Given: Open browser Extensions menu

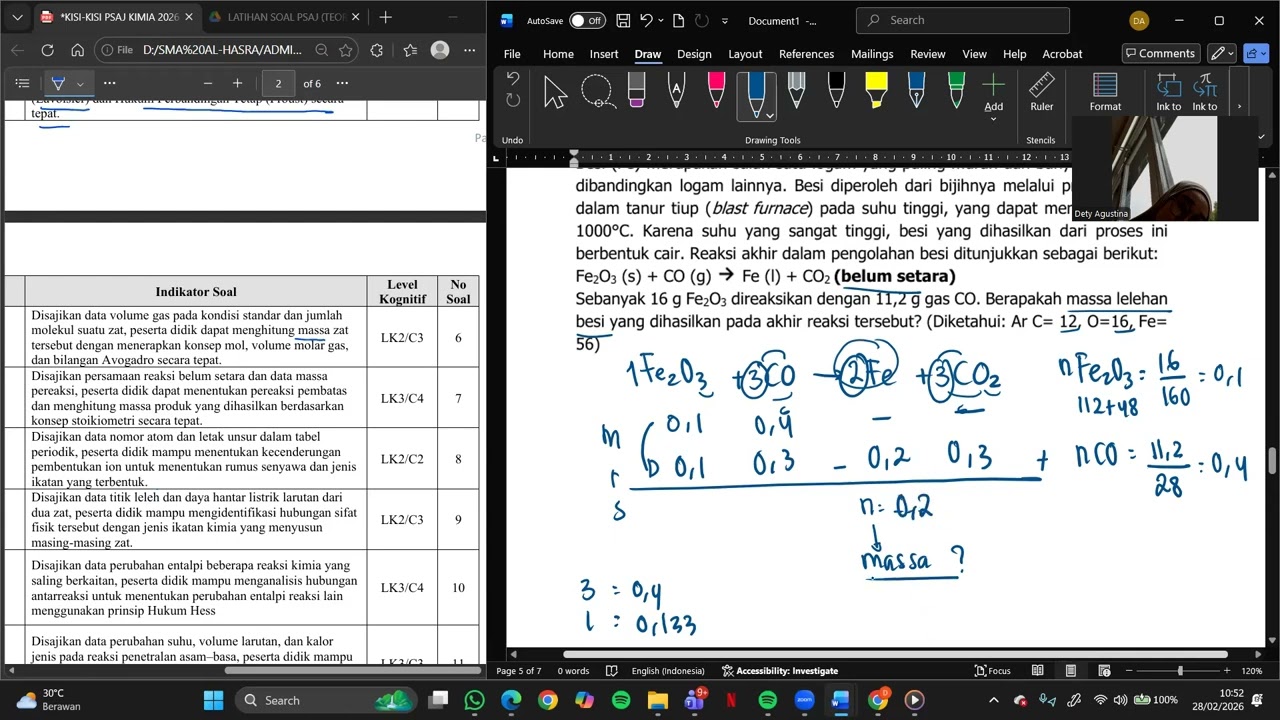Looking at the screenshot, I should point(376,50).
